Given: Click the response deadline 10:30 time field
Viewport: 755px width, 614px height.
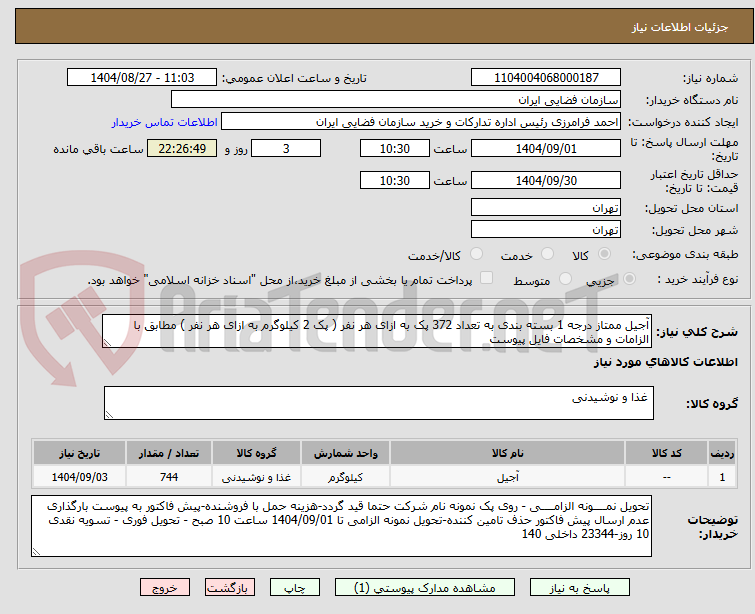Looking at the screenshot, I should pyautogui.click(x=395, y=148).
